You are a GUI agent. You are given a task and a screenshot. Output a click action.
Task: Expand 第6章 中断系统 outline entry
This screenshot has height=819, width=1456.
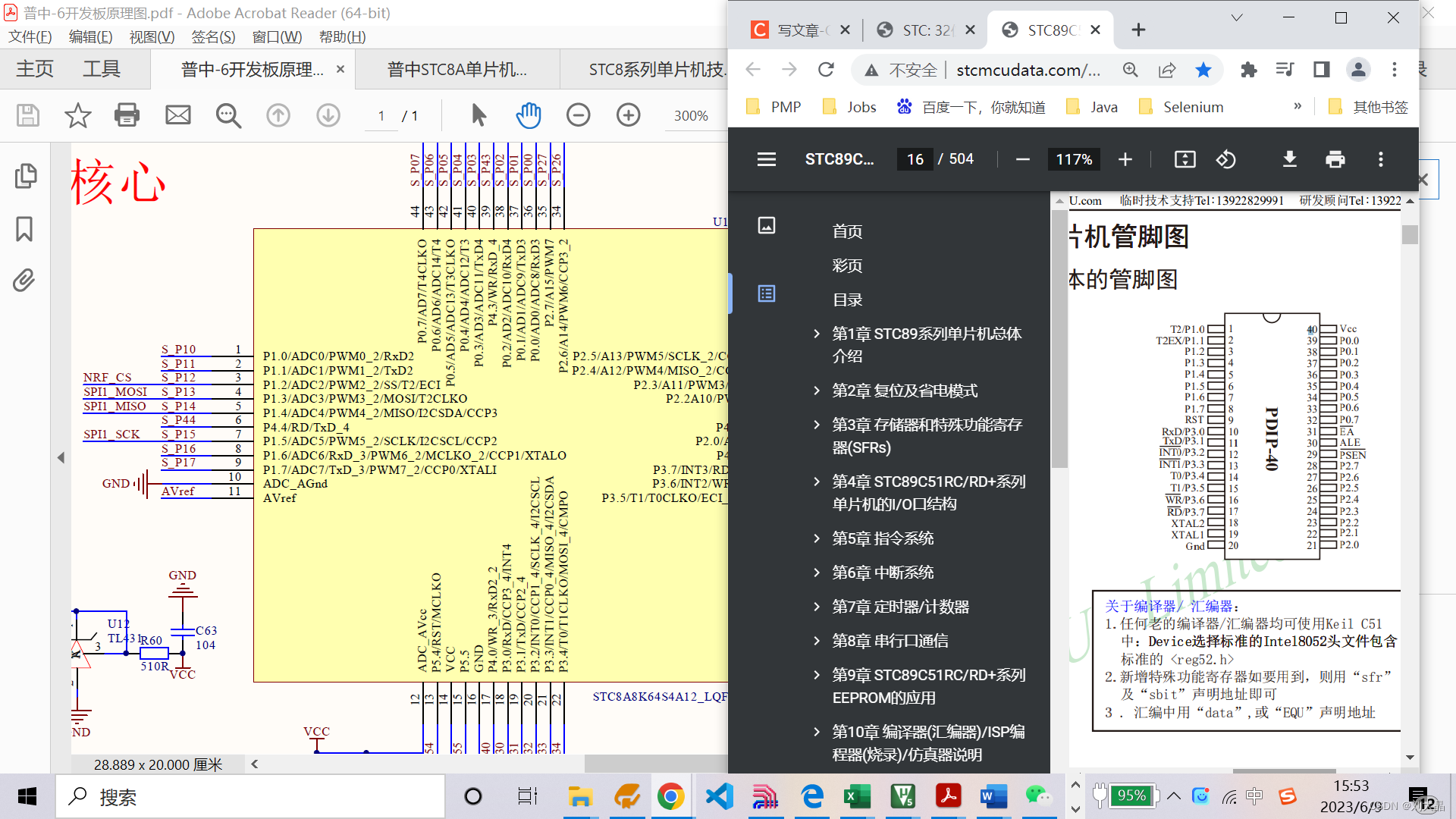(x=817, y=573)
